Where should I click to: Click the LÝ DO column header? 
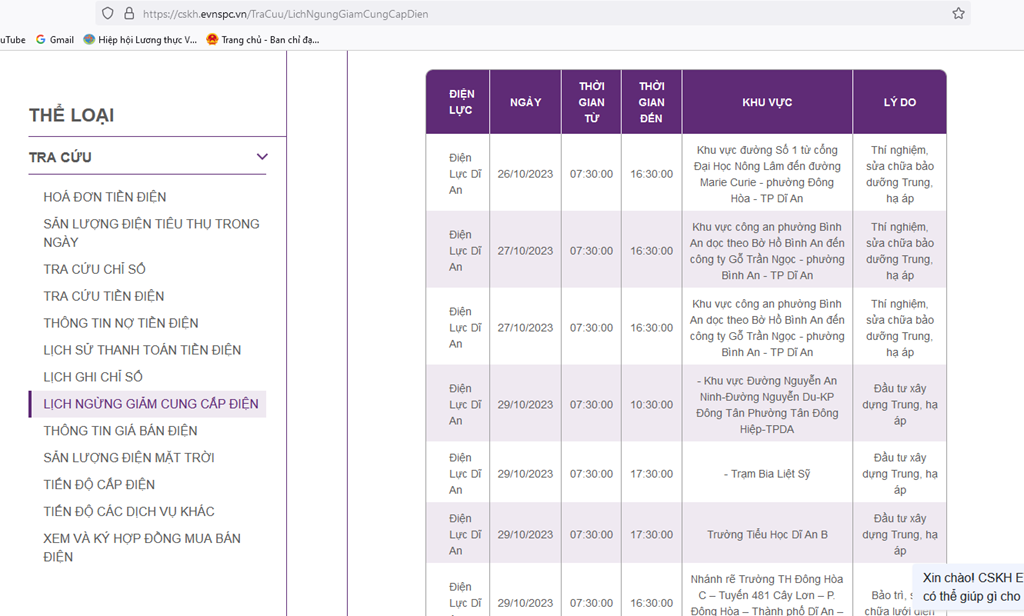[900, 102]
